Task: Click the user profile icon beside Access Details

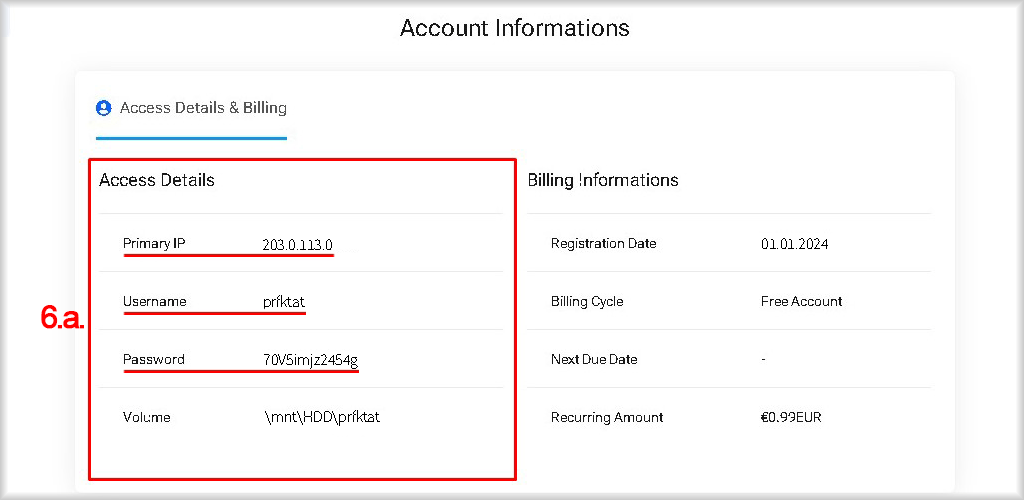Action: [x=103, y=108]
